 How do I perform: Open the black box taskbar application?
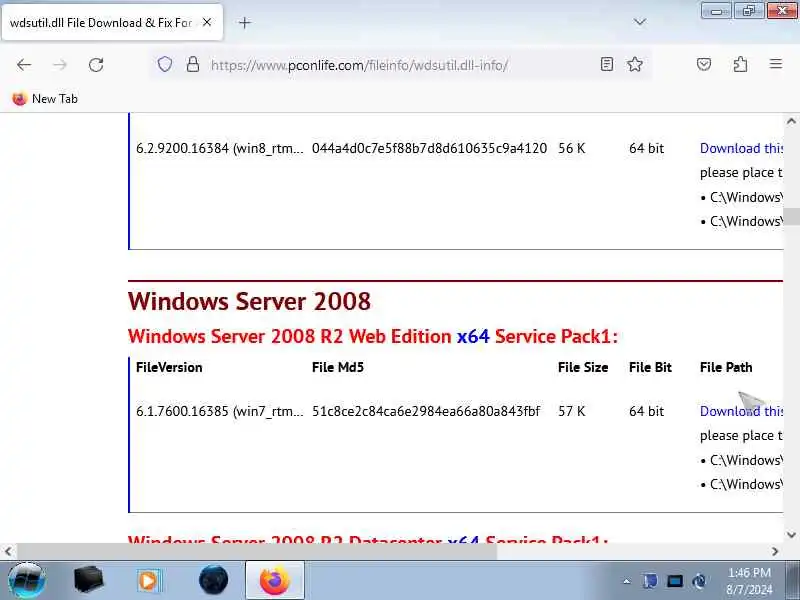(x=88, y=580)
